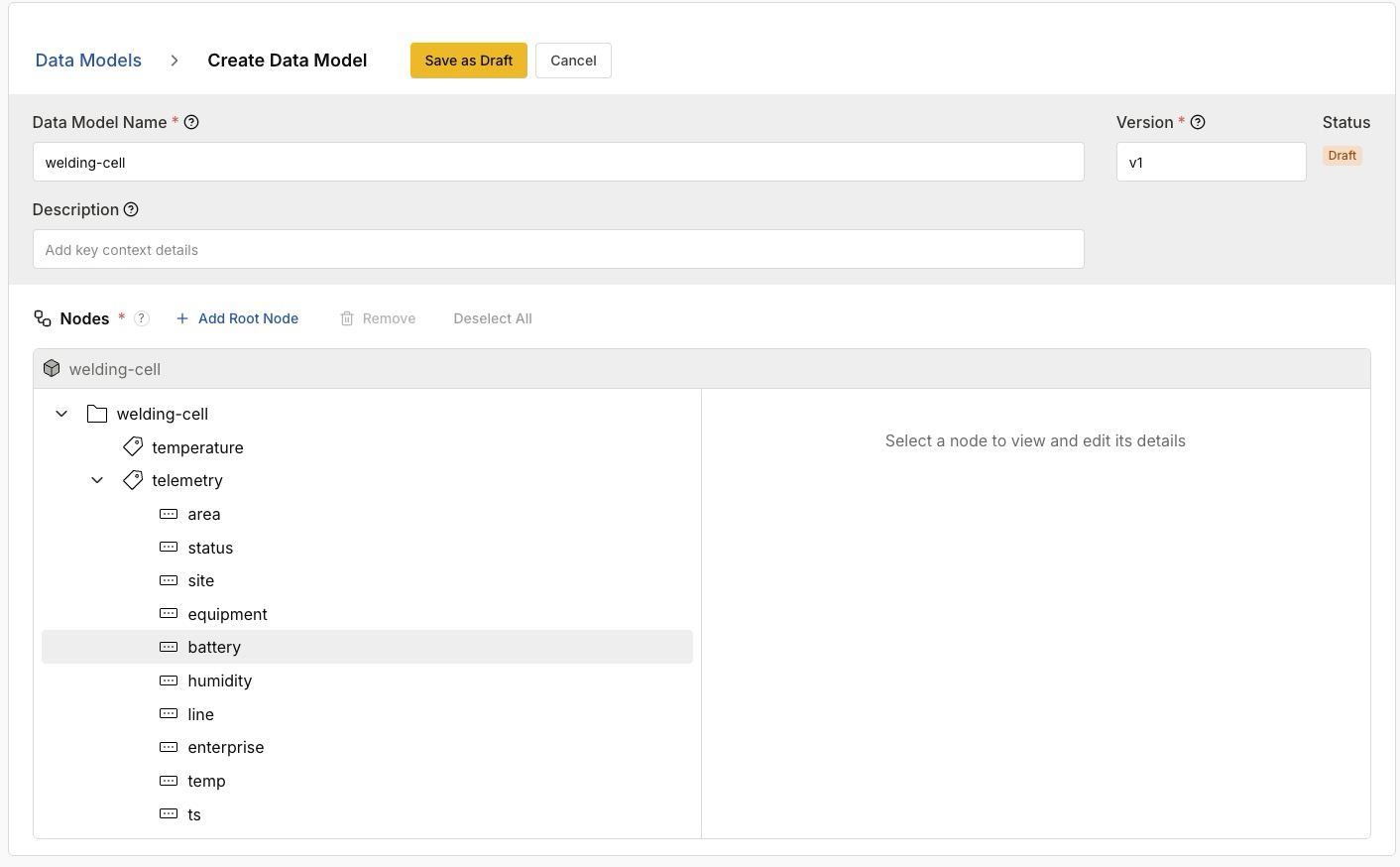Click into the Description field
This screenshot has height=867, width=1400.
(x=558, y=249)
